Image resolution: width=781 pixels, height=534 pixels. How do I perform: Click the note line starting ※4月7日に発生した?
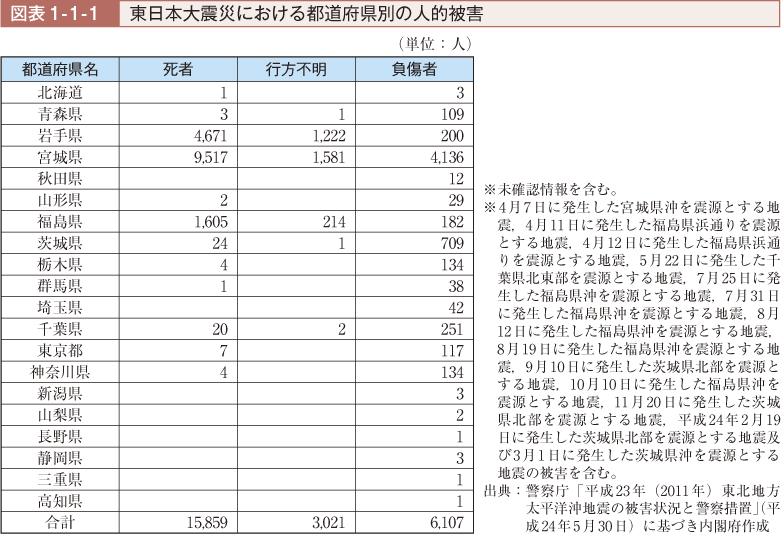click(x=632, y=207)
